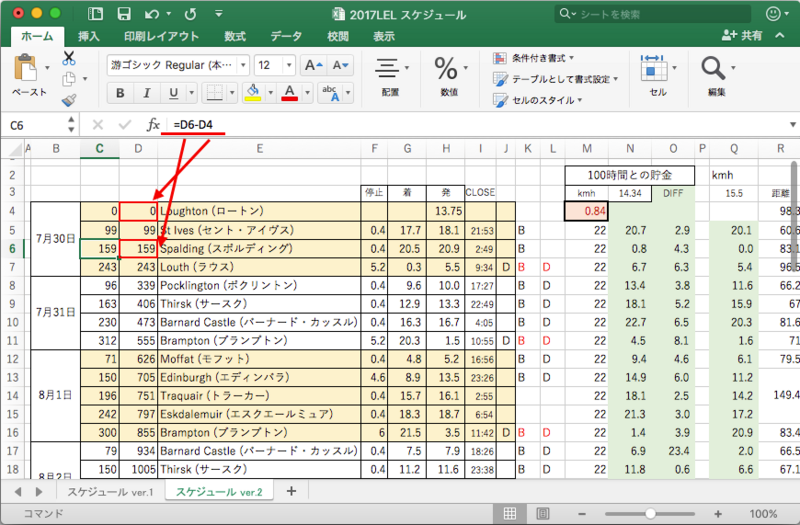Copy selection with the copy icon
This screenshot has height=525, width=800.
coord(69,79)
